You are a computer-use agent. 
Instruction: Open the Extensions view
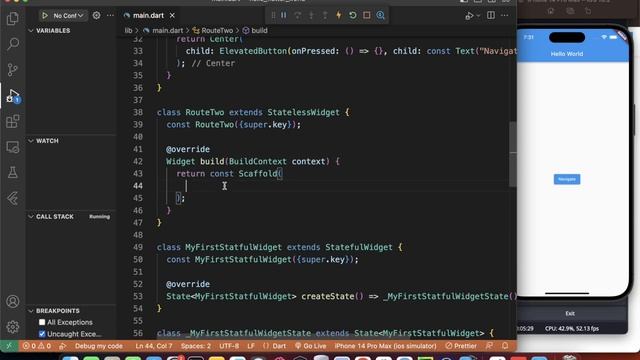[13, 121]
